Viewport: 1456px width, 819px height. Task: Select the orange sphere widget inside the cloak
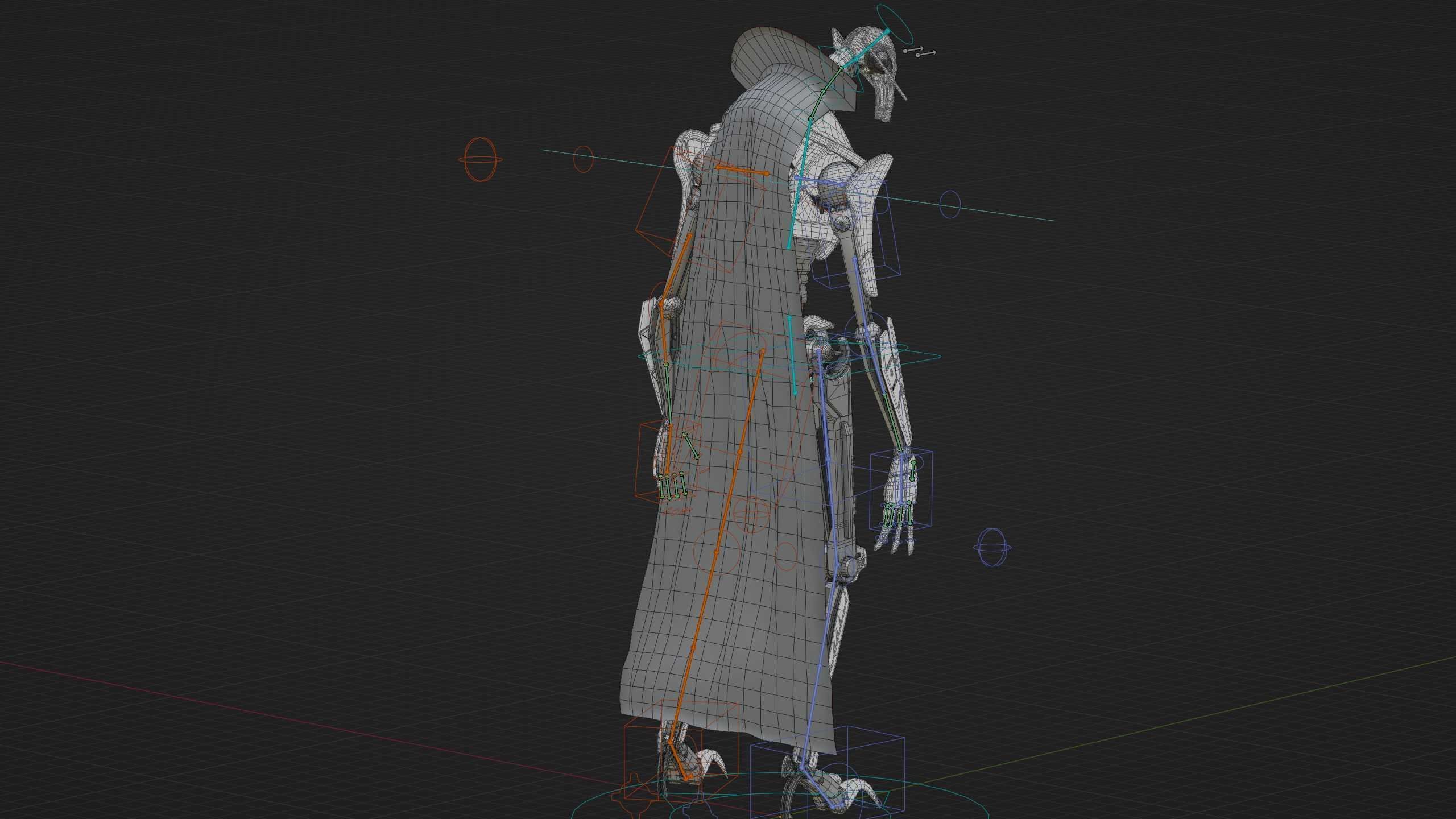752,516
